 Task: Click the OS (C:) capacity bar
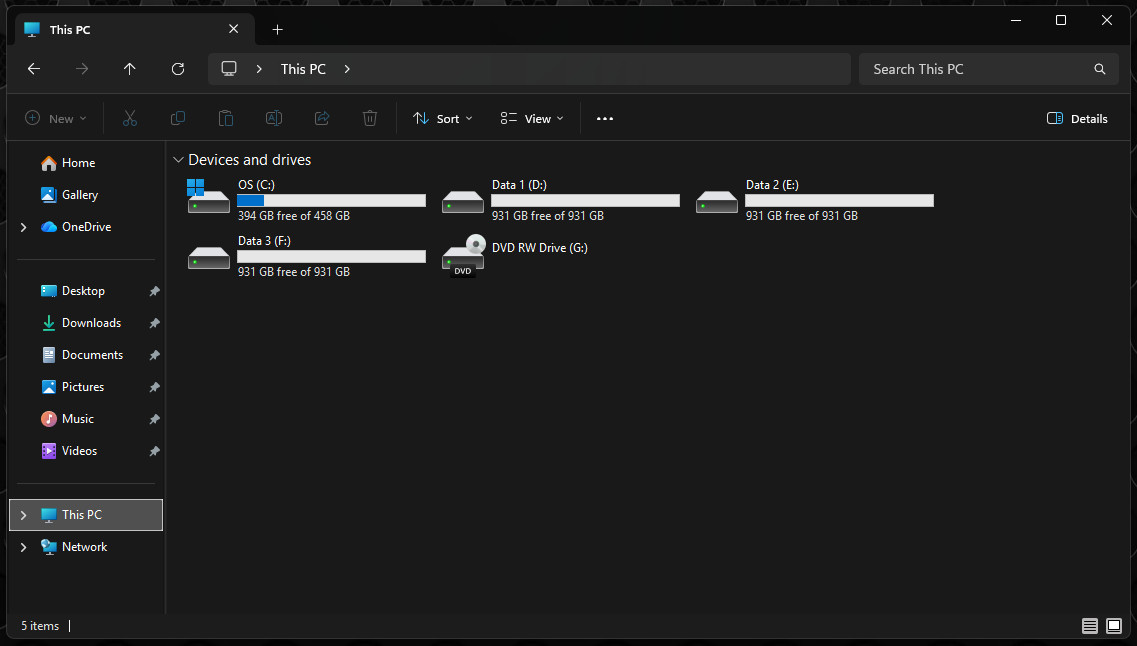(x=331, y=200)
